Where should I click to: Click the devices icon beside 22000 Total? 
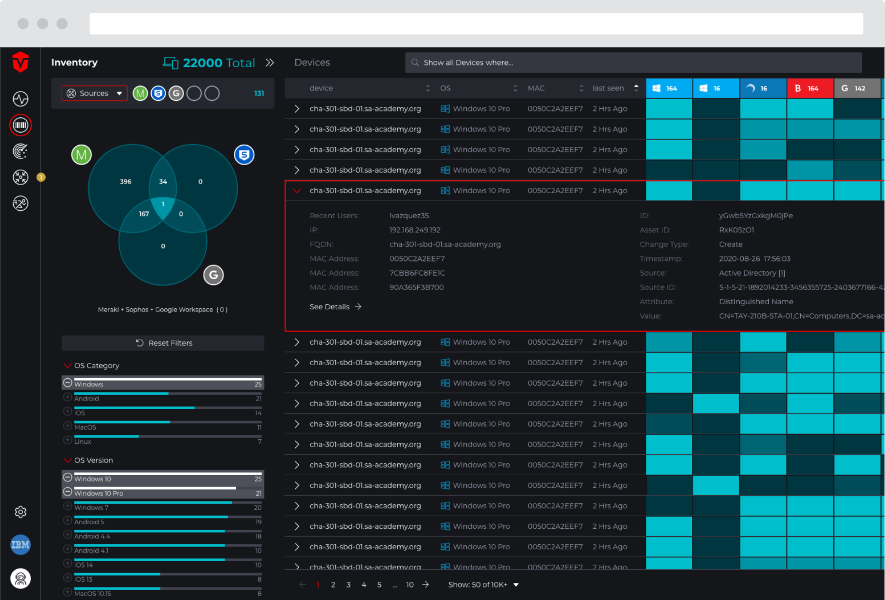tap(170, 63)
